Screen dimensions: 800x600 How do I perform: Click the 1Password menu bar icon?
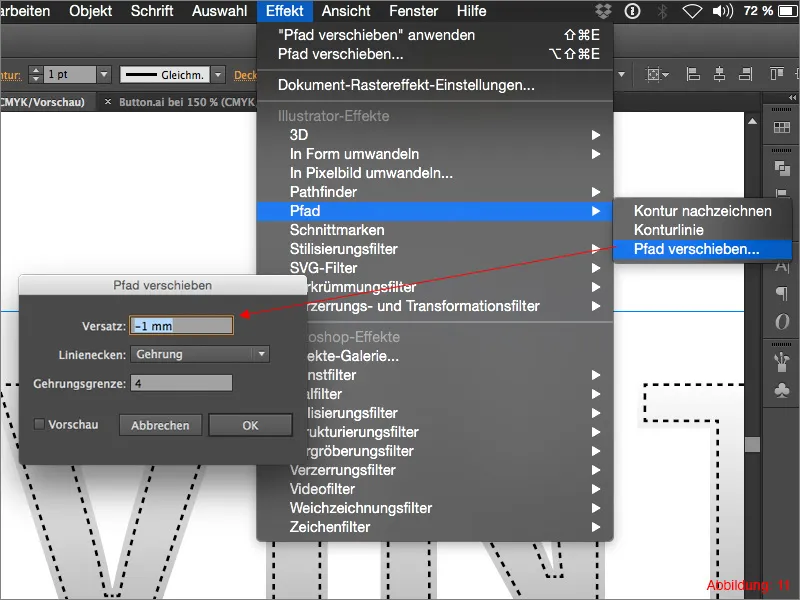coord(632,11)
